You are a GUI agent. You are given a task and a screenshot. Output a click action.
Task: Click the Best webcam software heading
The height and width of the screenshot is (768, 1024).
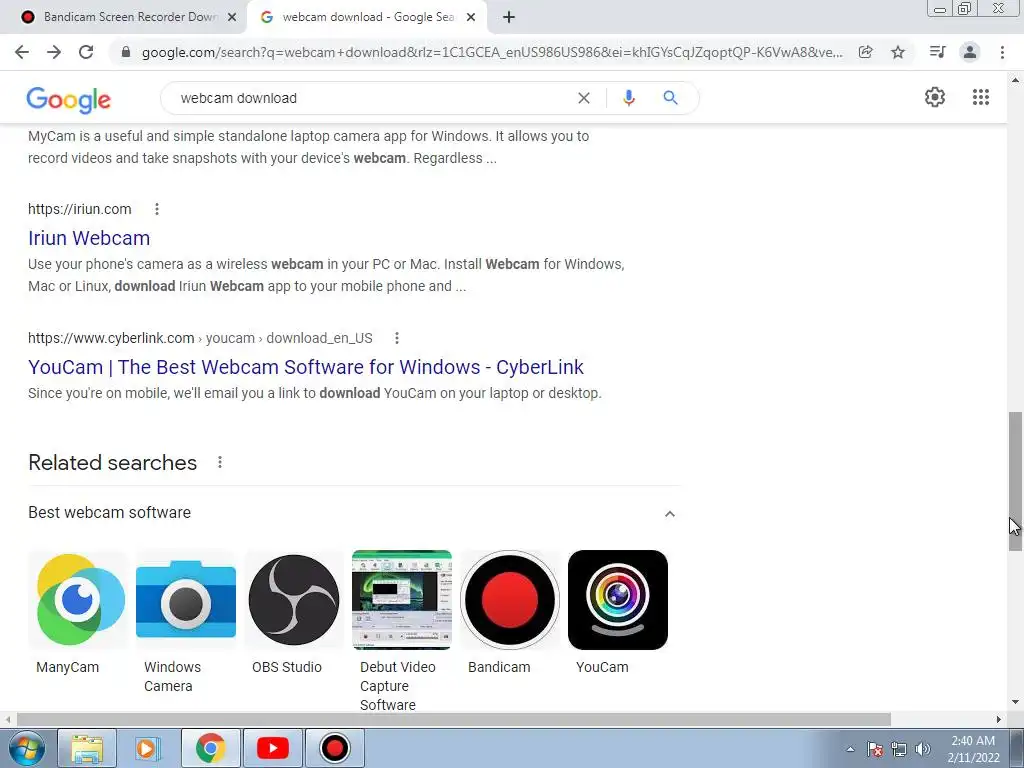tap(110, 513)
